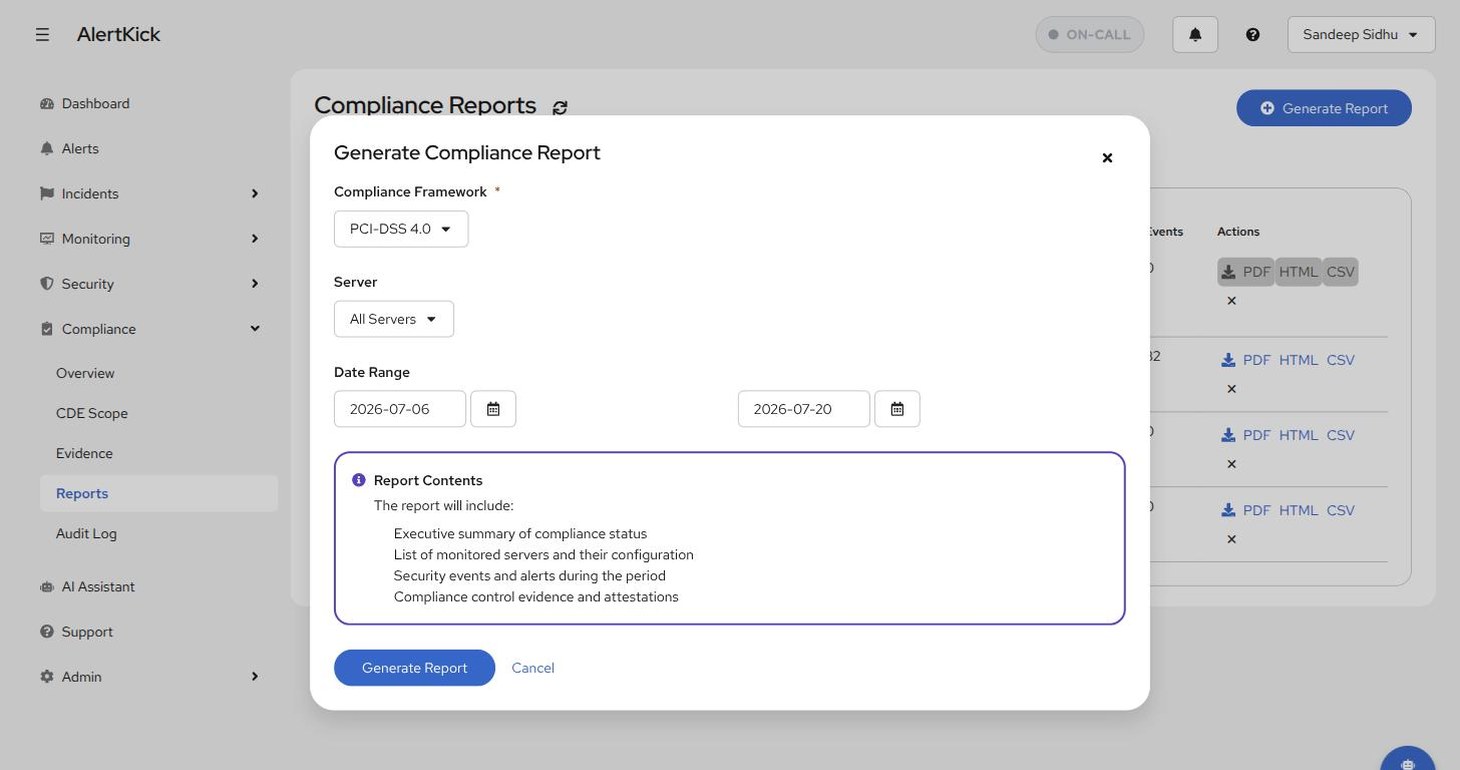The width and height of the screenshot is (1460, 770).
Task: Cancel the report generation dialog
Action: point(533,668)
